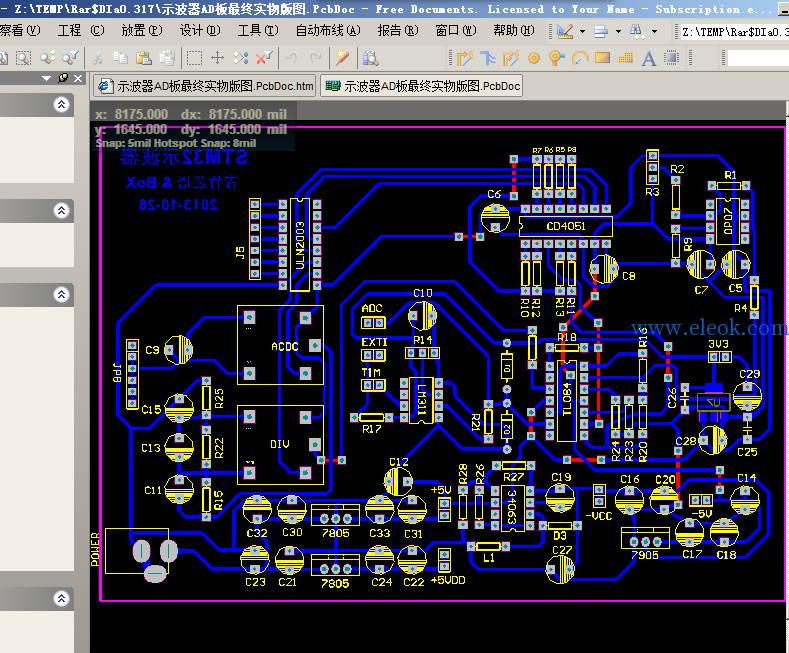Collapse the first section of left panel
This screenshot has width=789, height=653.
coord(61,105)
